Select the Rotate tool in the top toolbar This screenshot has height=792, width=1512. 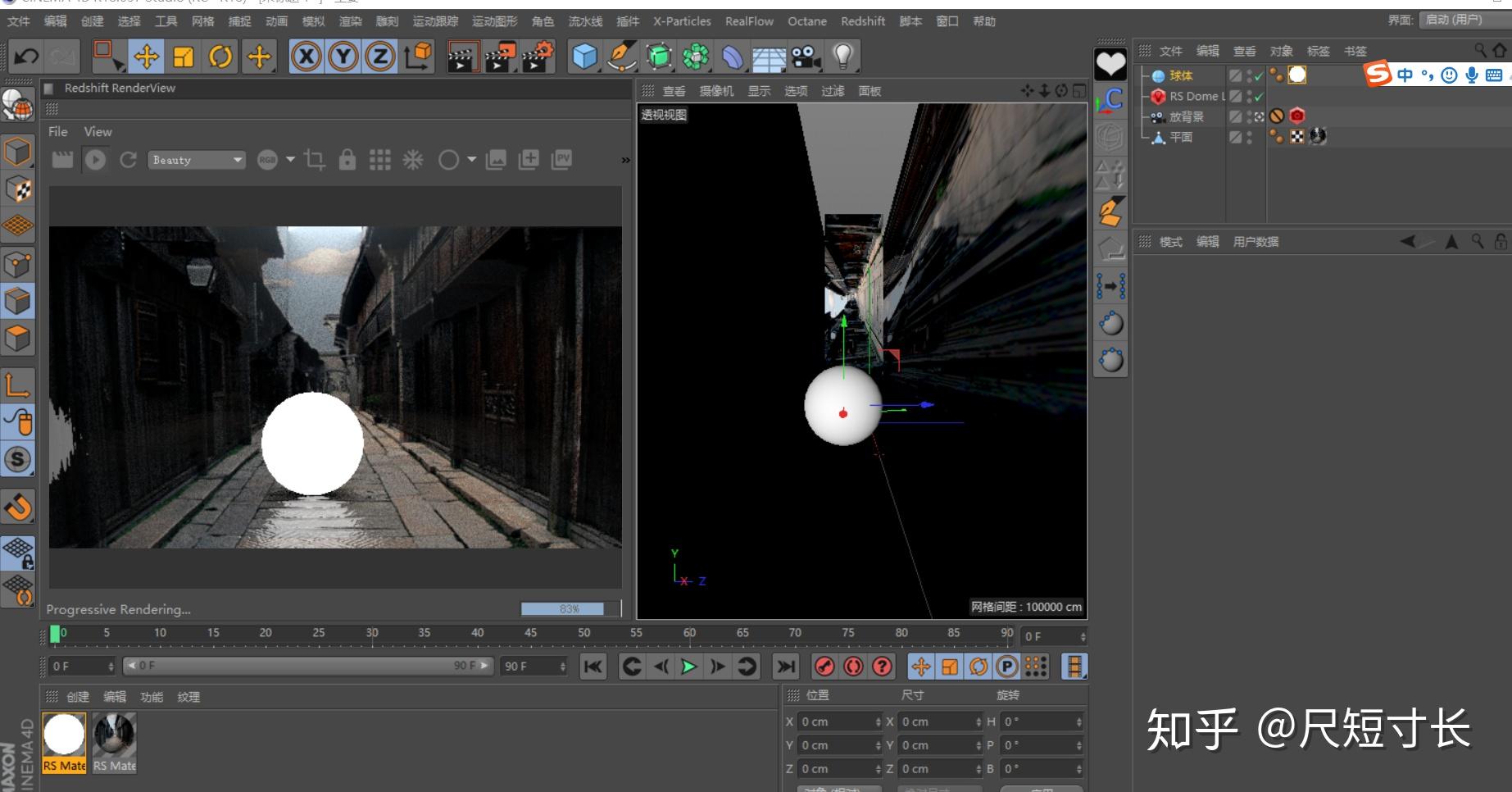coord(220,56)
